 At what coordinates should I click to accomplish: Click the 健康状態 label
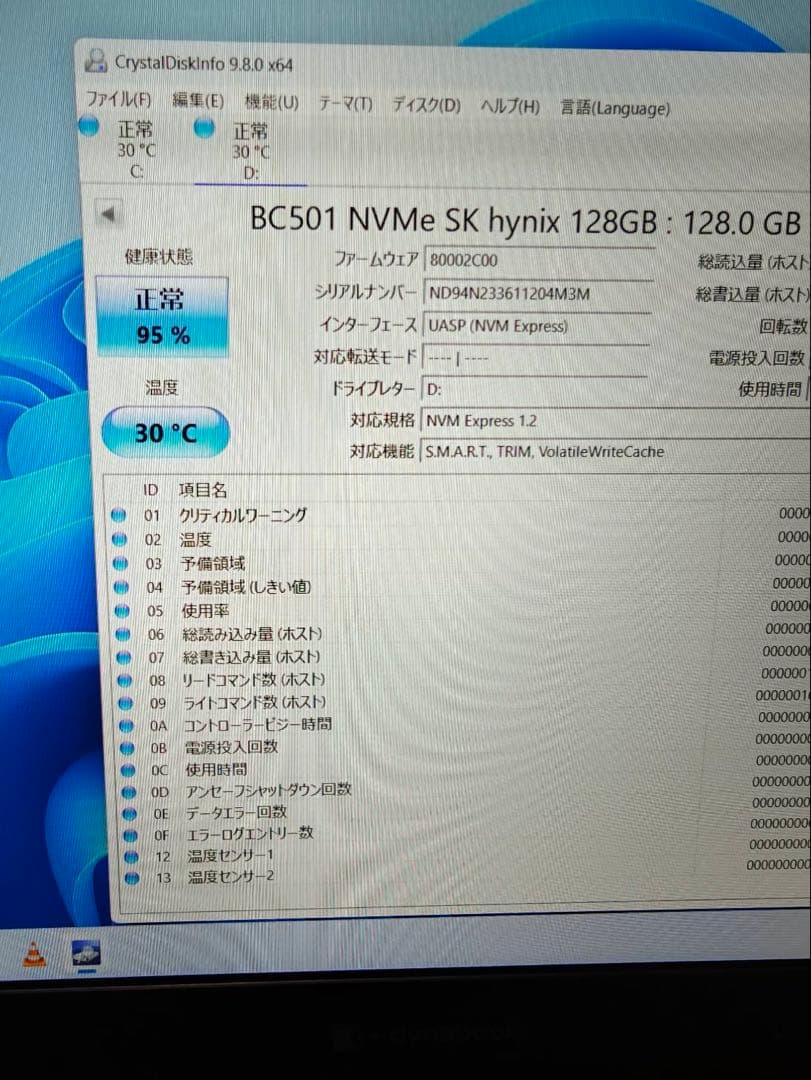click(159, 256)
